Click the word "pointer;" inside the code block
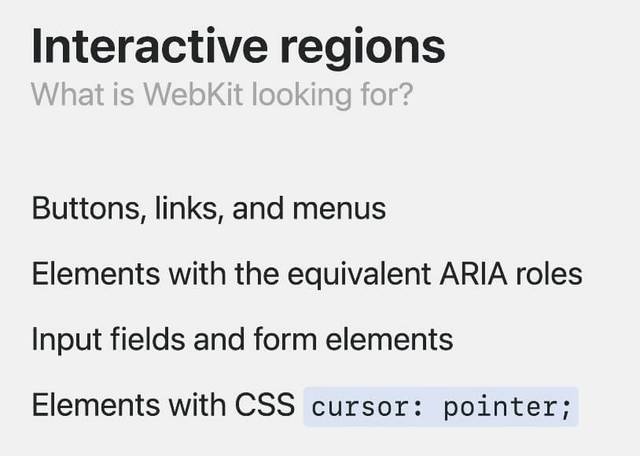 pos(506,408)
